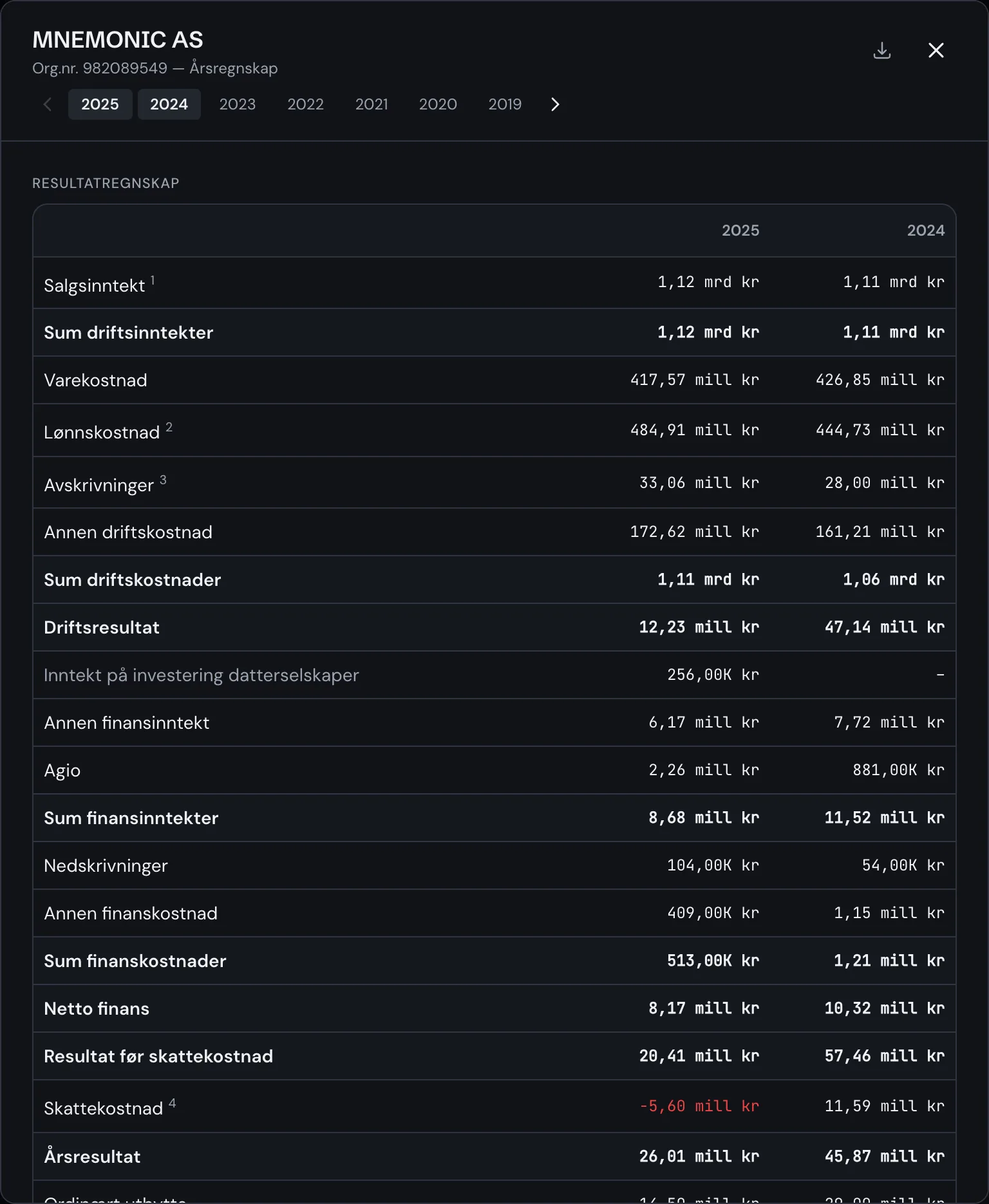The image size is (989, 1204).
Task: Select the Lønnskostnad row label
Action: (102, 433)
